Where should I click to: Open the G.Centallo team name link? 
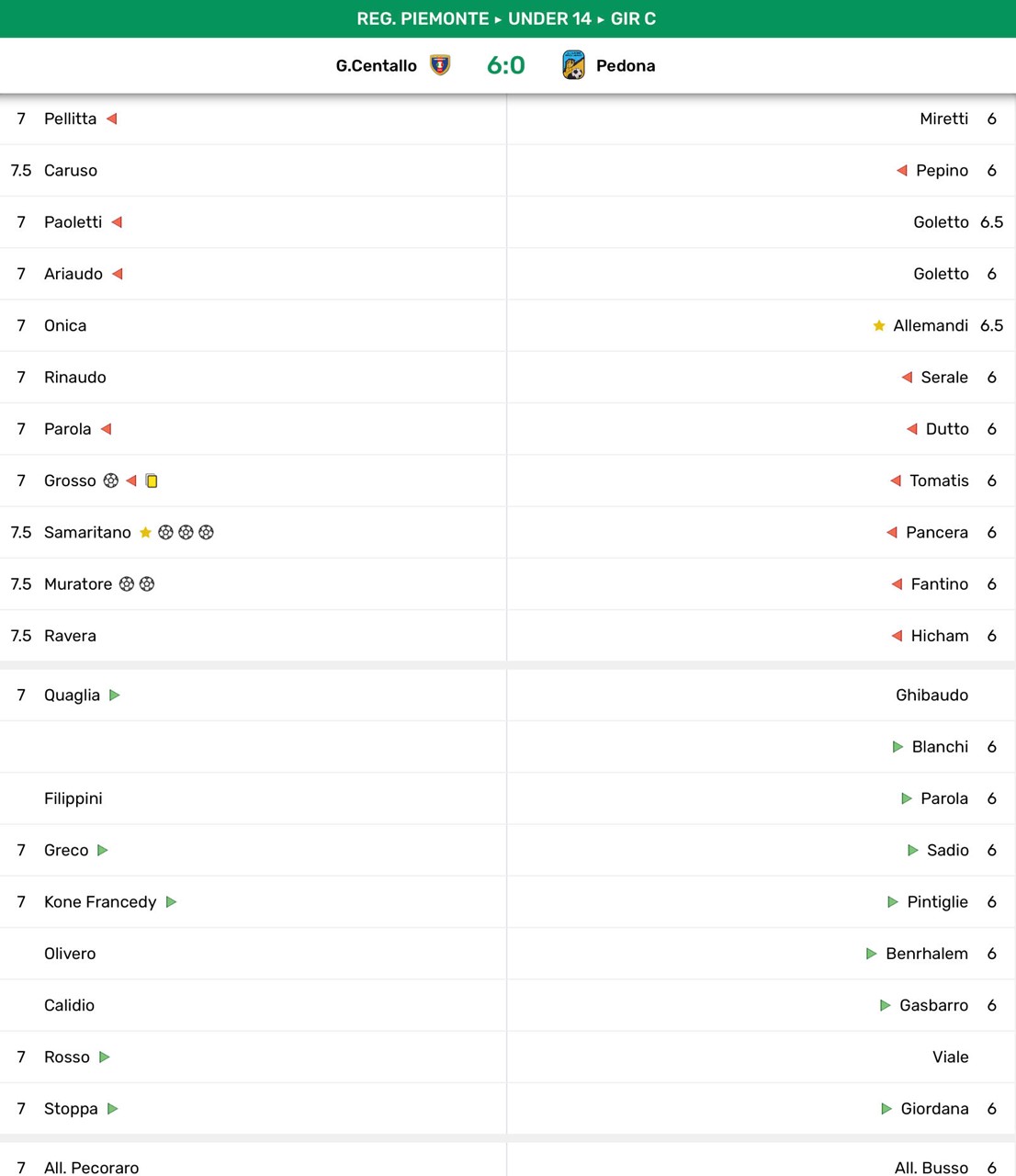pos(376,65)
